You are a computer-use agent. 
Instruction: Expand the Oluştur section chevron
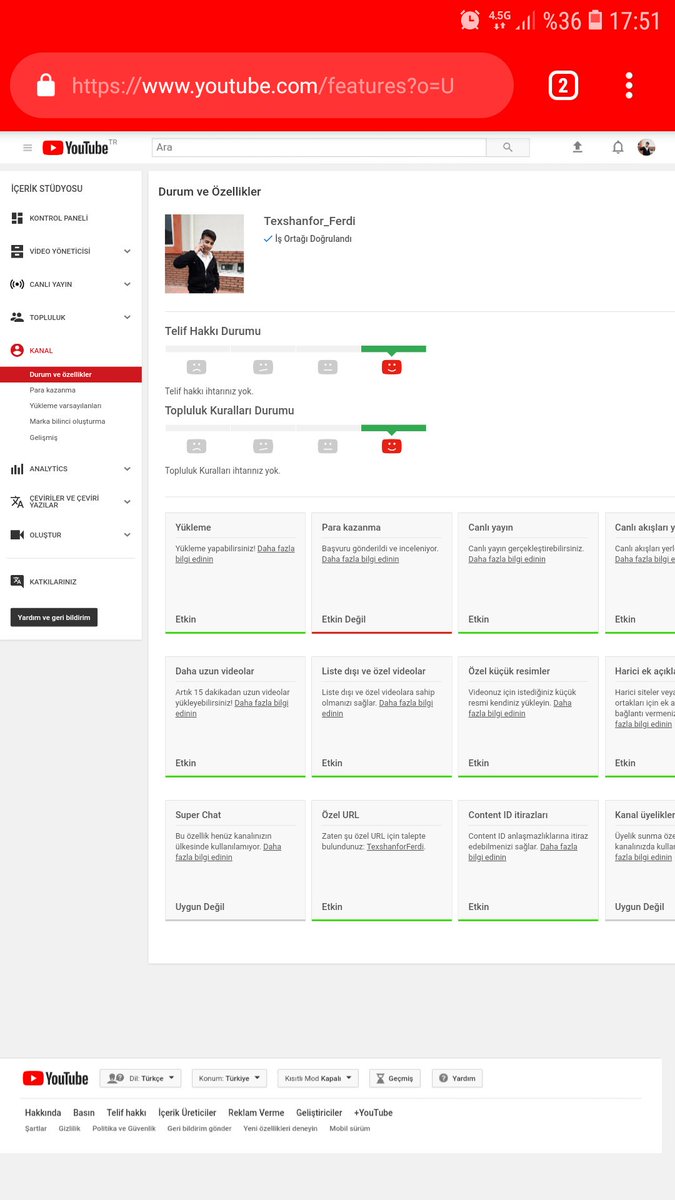[127, 535]
